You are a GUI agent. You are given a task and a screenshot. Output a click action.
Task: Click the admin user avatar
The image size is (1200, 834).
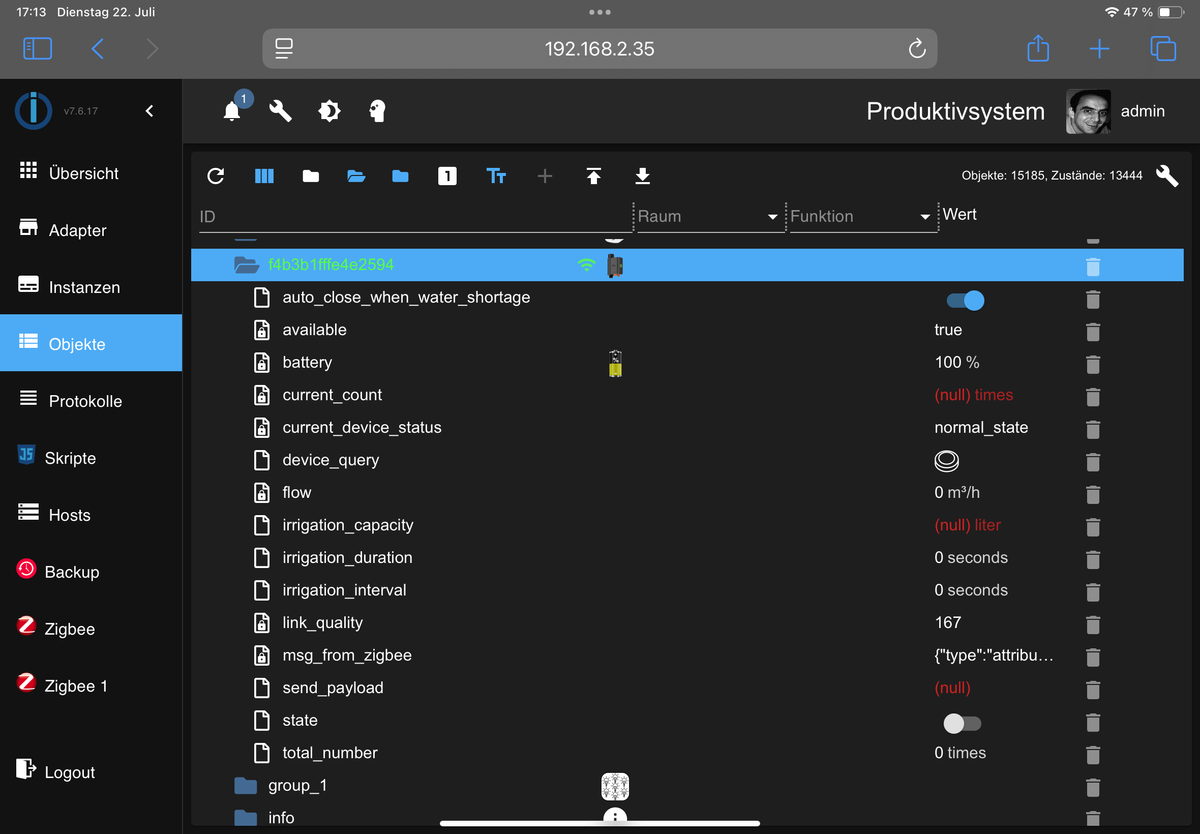[x=1088, y=112]
